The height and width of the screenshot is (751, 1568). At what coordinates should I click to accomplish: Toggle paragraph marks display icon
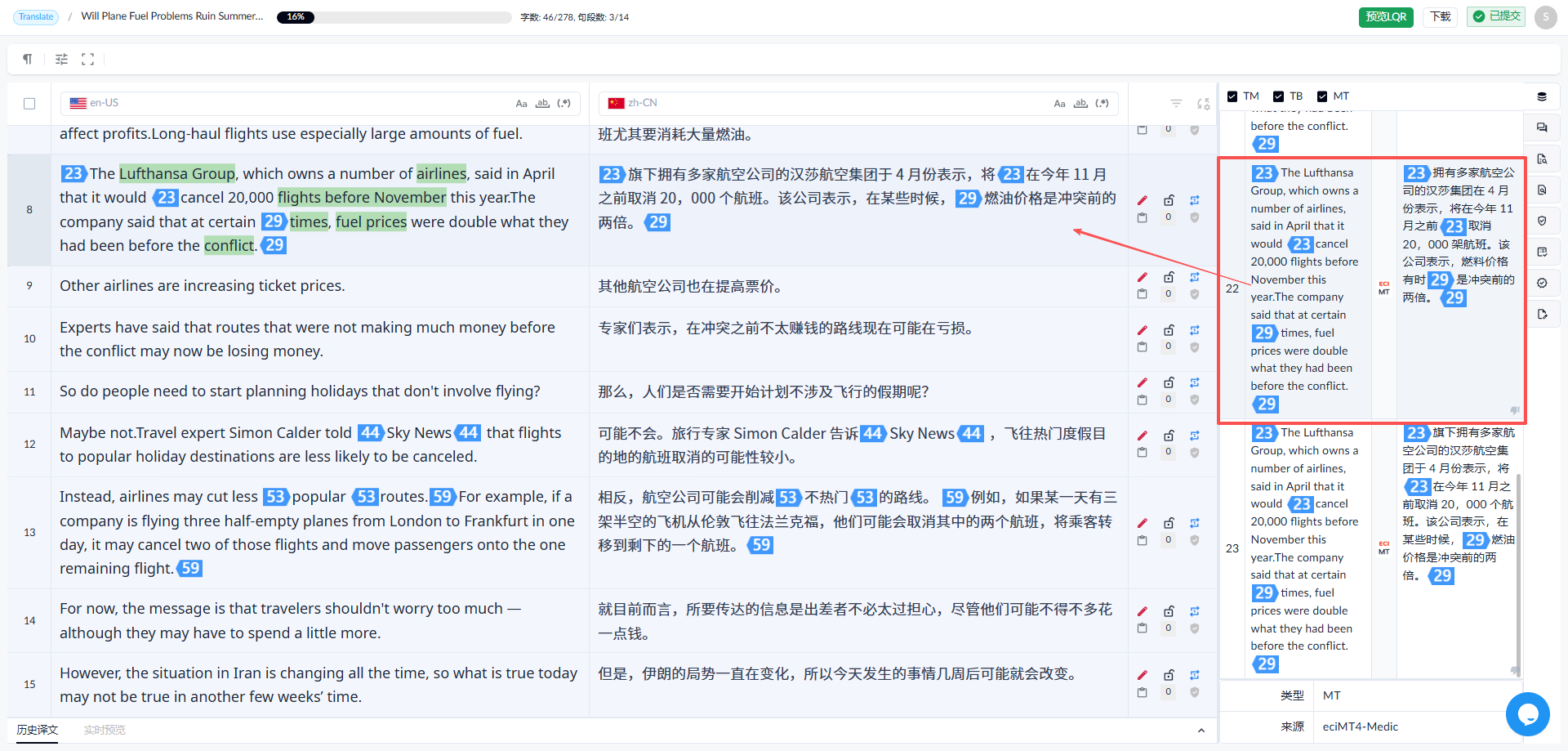(28, 59)
